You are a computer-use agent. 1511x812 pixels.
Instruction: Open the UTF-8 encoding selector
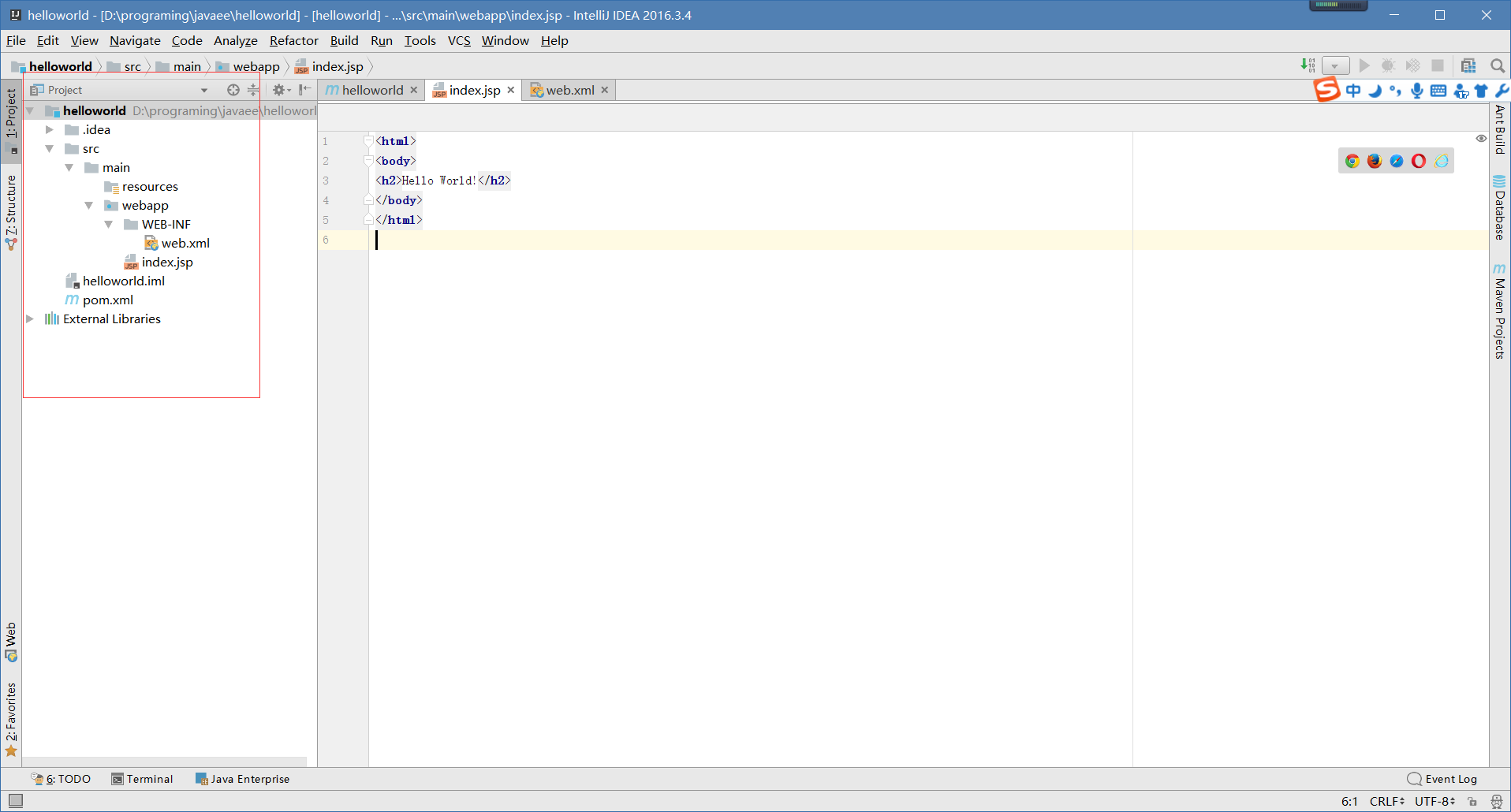[1435, 802]
